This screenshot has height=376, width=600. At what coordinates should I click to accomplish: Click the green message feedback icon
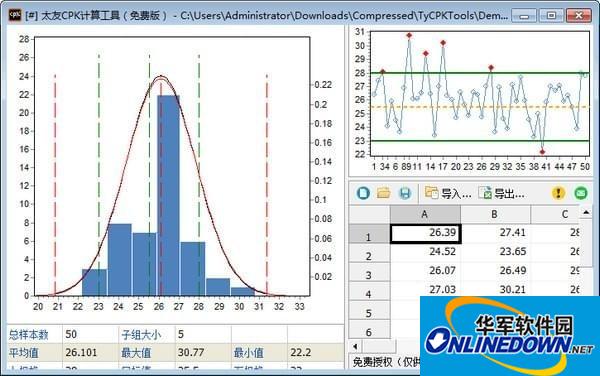click(x=581, y=193)
